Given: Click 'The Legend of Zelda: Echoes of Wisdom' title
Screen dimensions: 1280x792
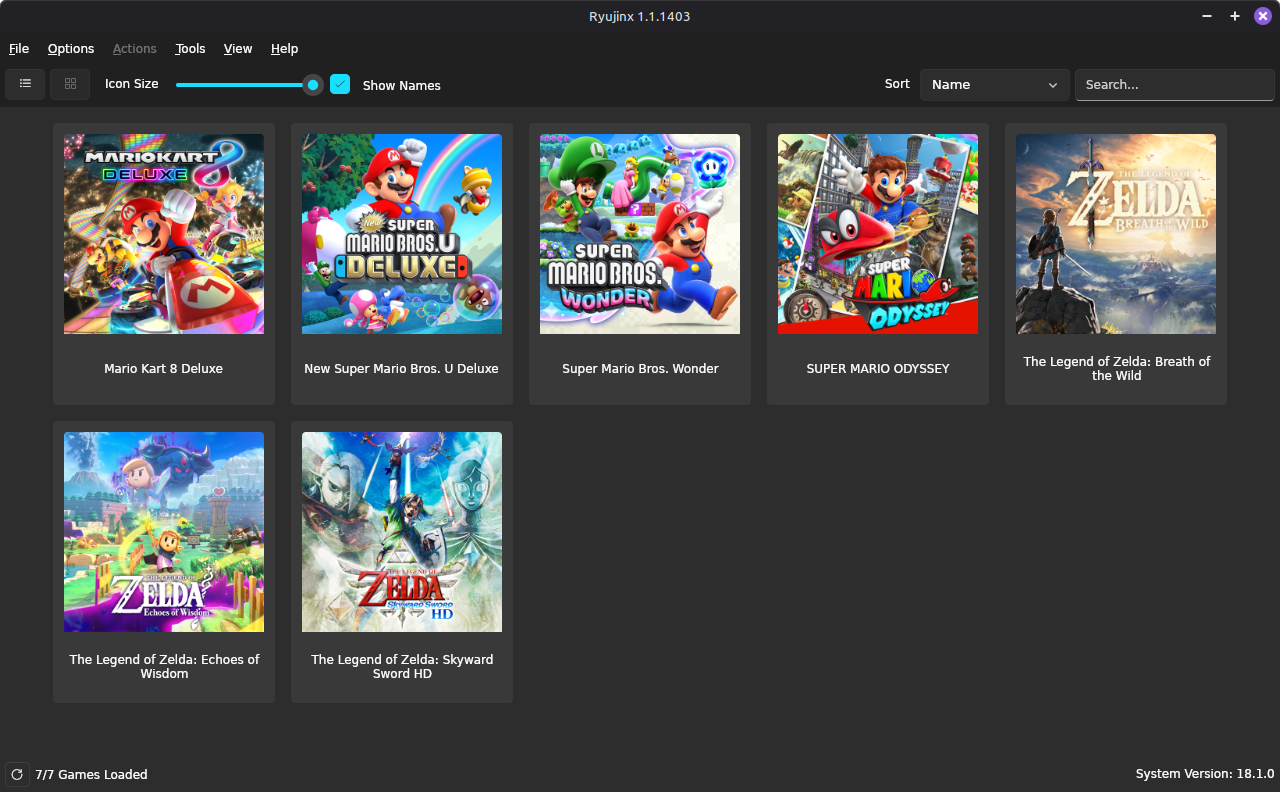Looking at the screenshot, I should [x=164, y=666].
